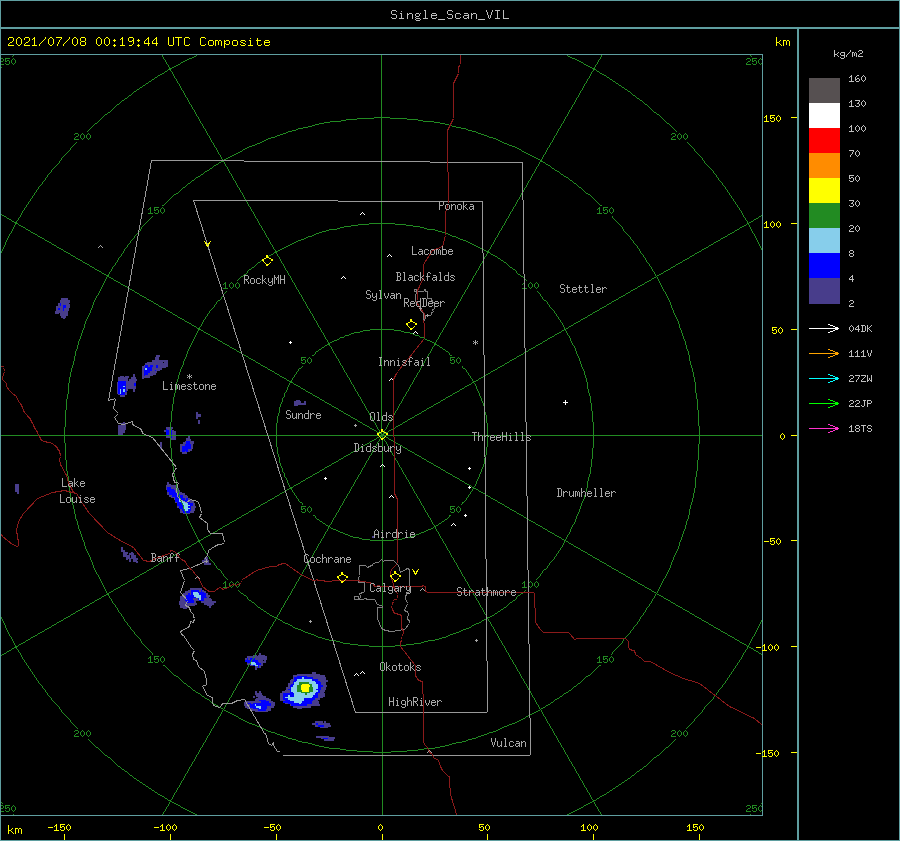The width and height of the screenshot is (900, 841).
Task: Pick the purple 2-4 legend swatch
Action: coord(824,291)
